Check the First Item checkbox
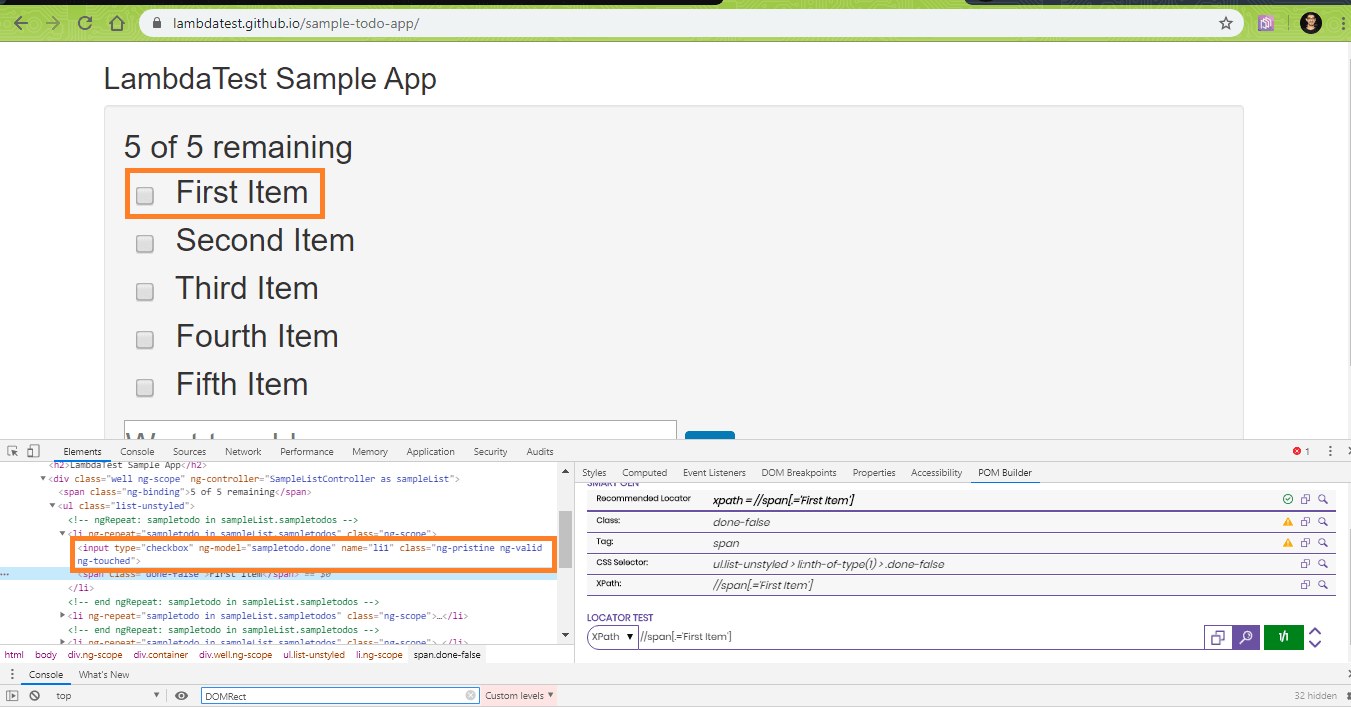 pyautogui.click(x=144, y=196)
